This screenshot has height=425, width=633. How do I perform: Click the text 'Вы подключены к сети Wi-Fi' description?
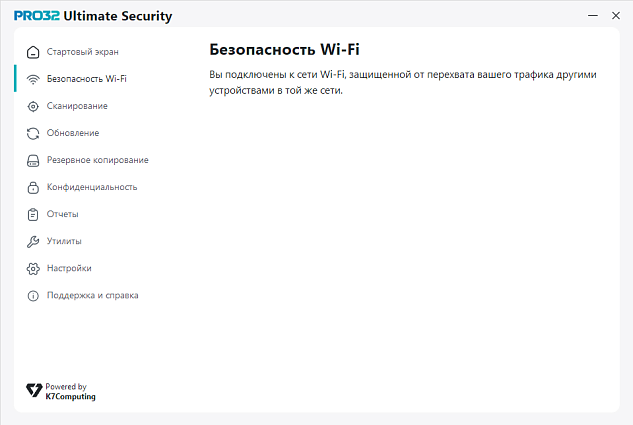point(402,82)
